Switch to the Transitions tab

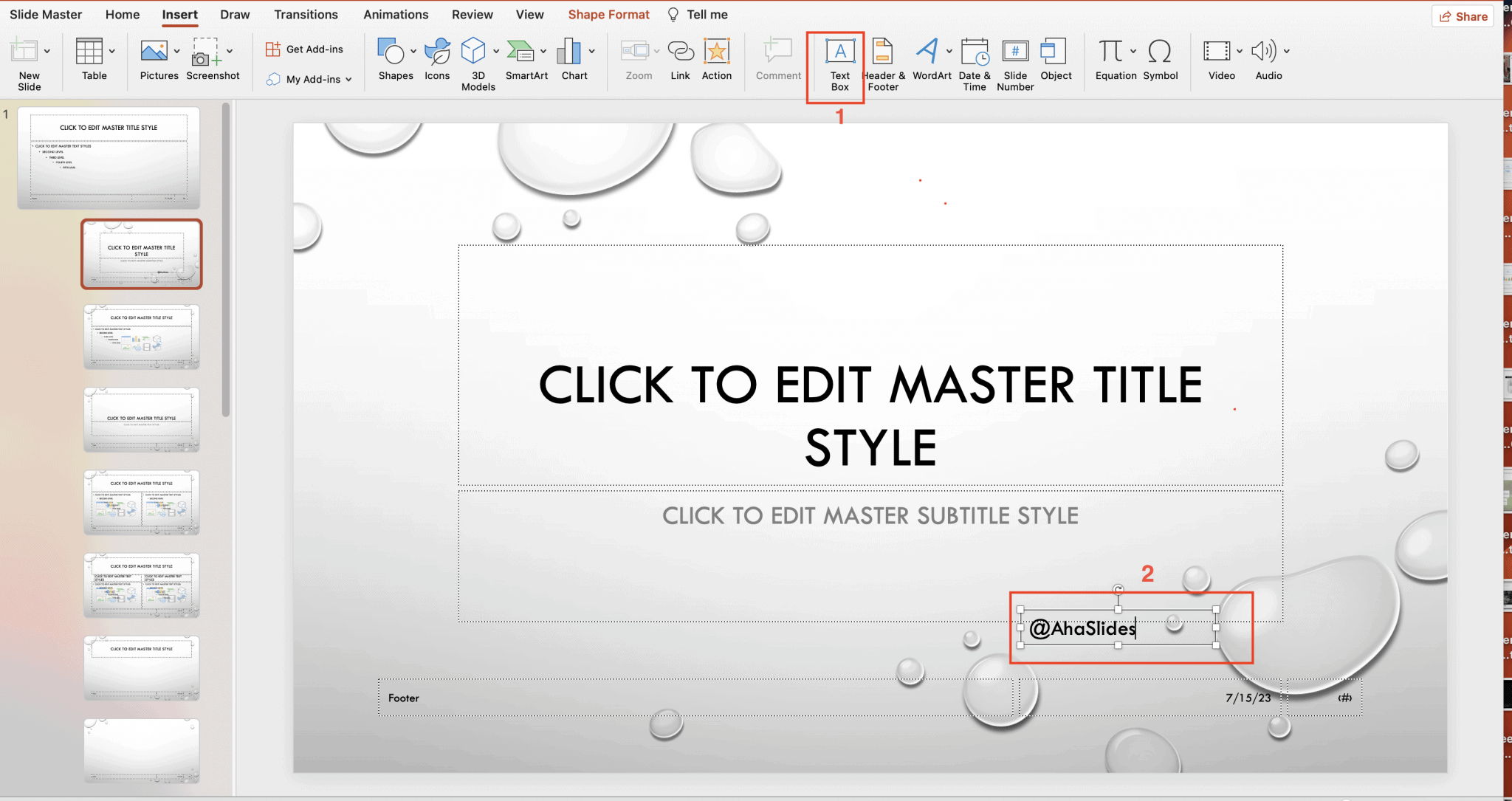[306, 14]
